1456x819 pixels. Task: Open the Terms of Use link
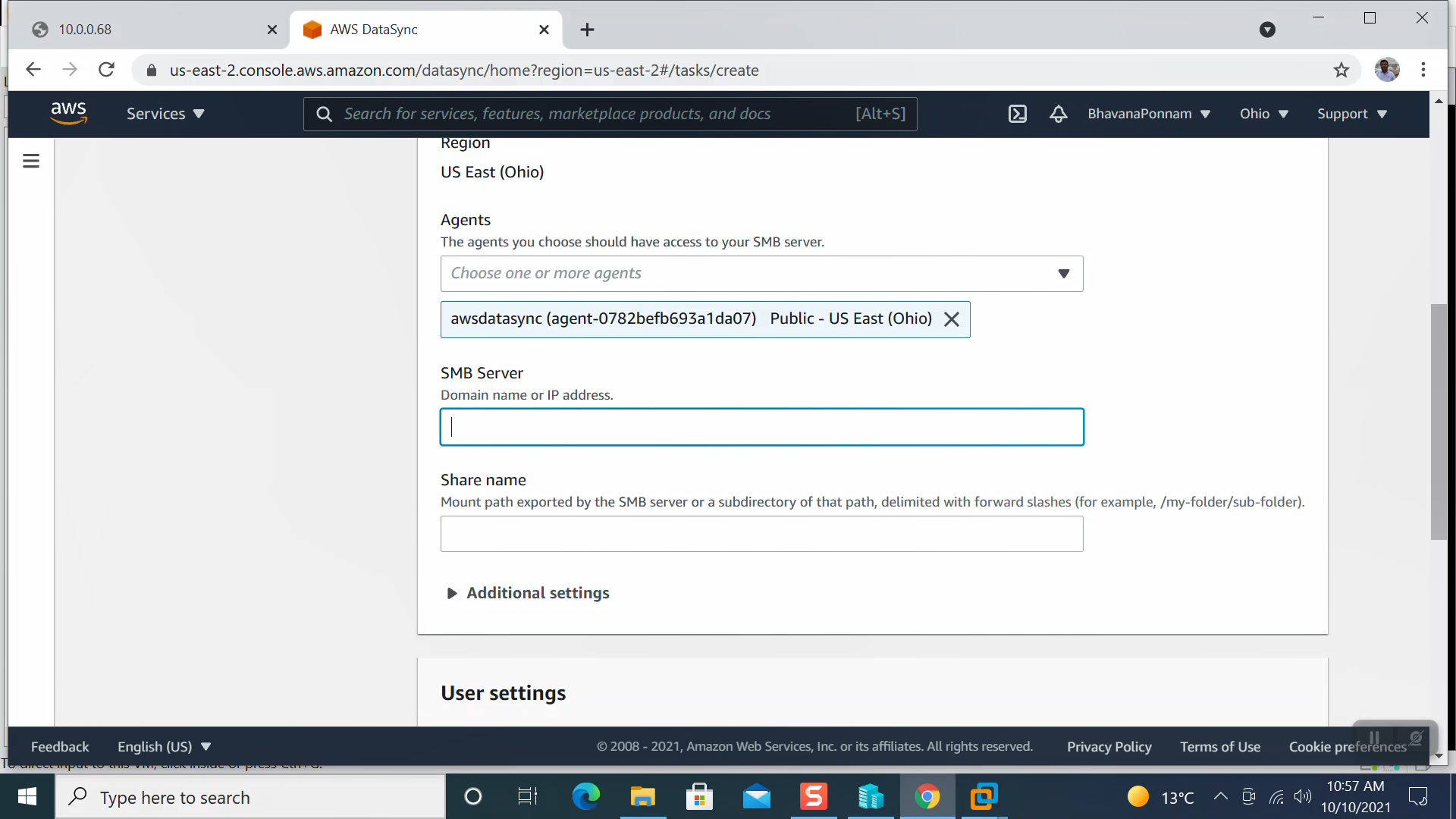point(1220,746)
